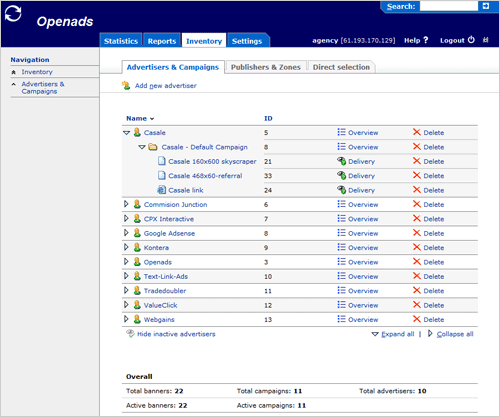Click the Logout link in header

click(452, 40)
